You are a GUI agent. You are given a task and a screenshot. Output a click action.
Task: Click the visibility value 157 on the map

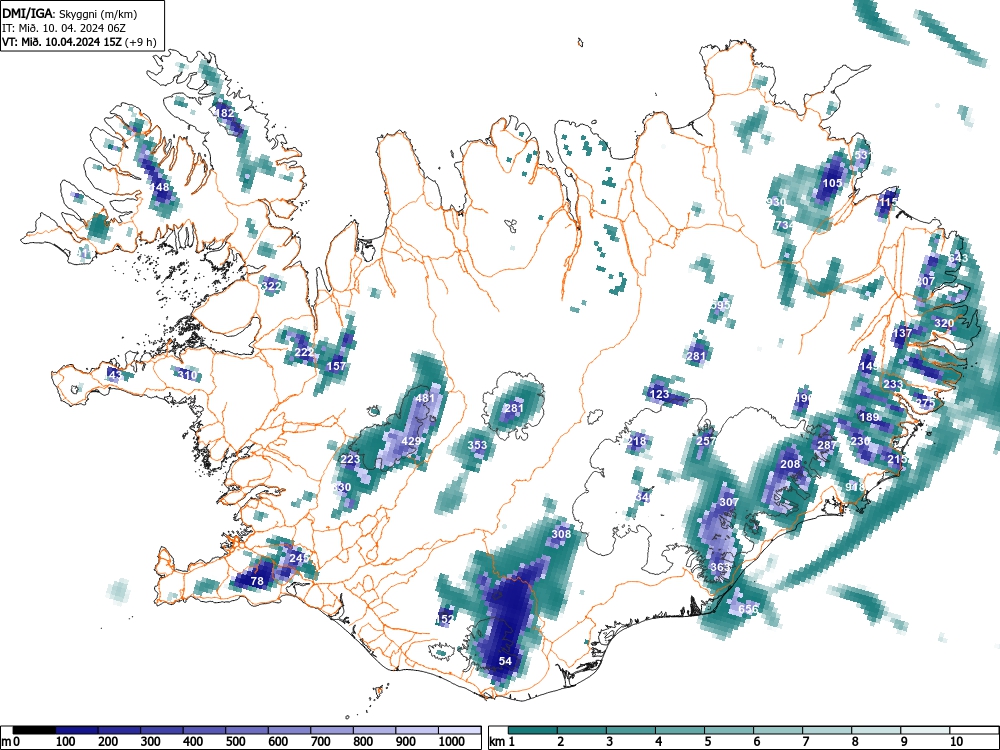click(336, 366)
